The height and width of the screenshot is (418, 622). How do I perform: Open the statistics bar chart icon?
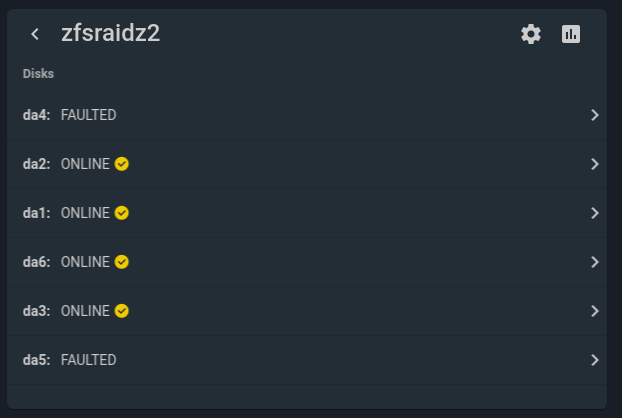pyautogui.click(x=571, y=34)
